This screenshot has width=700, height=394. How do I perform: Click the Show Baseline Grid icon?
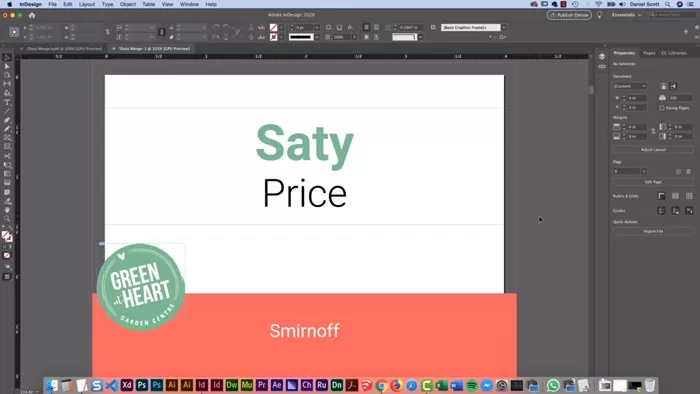coord(675,196)
